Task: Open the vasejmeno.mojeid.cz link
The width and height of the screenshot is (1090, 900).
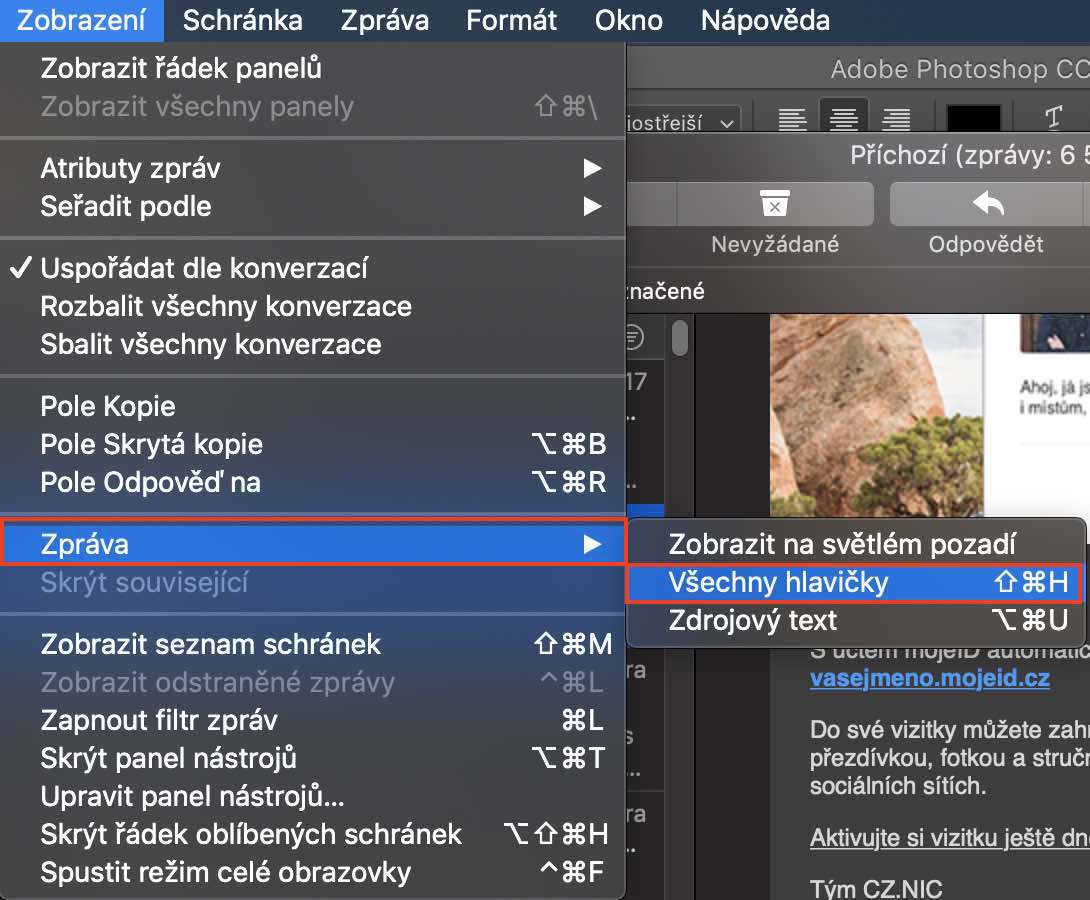Action: (x=929, y=678)
